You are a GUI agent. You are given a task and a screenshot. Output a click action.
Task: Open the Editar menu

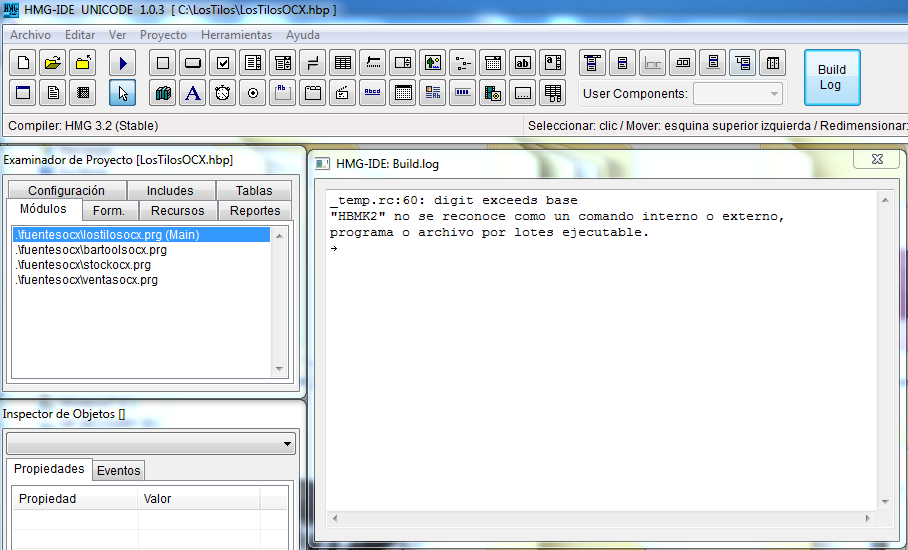[x=80, y=35]
